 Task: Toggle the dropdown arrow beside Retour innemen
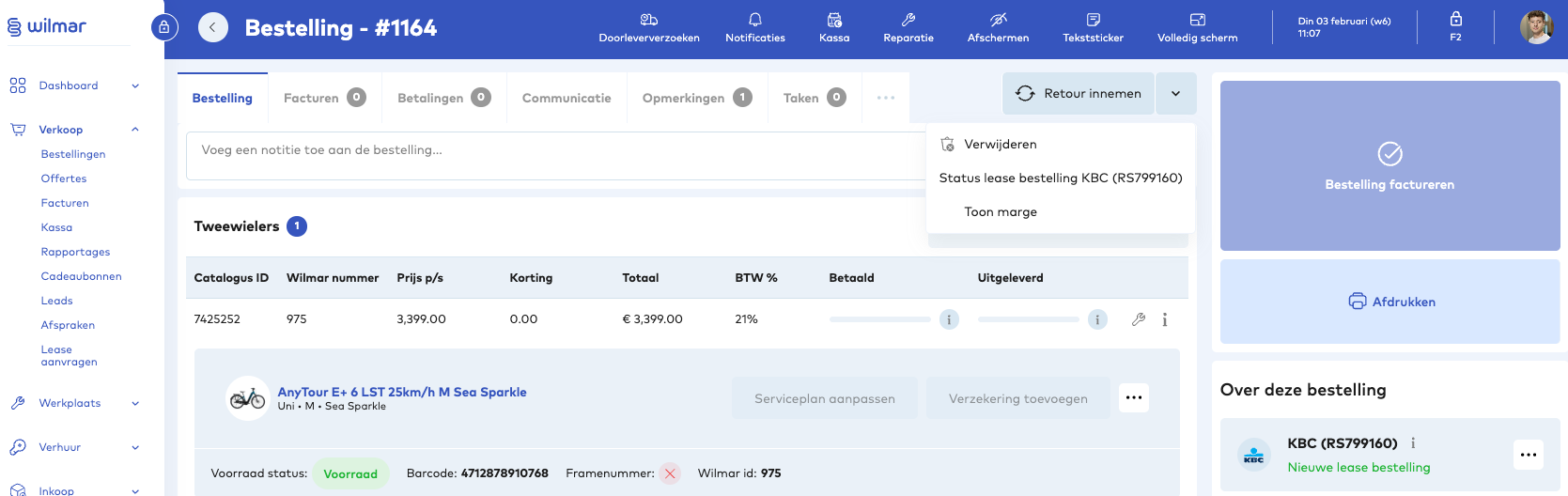[1175, 94]
